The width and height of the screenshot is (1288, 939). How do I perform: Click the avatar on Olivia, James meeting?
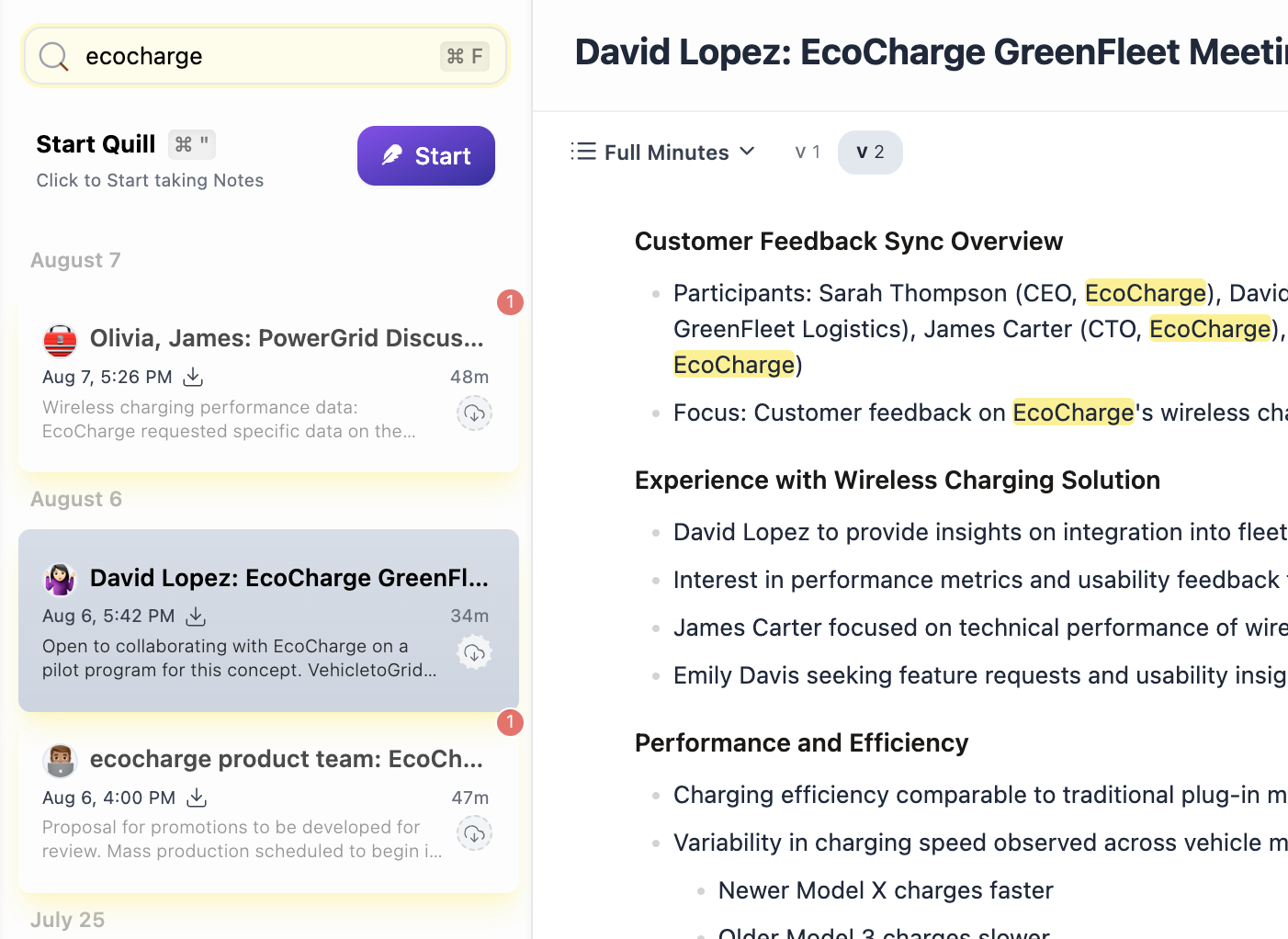click(61, 340)
